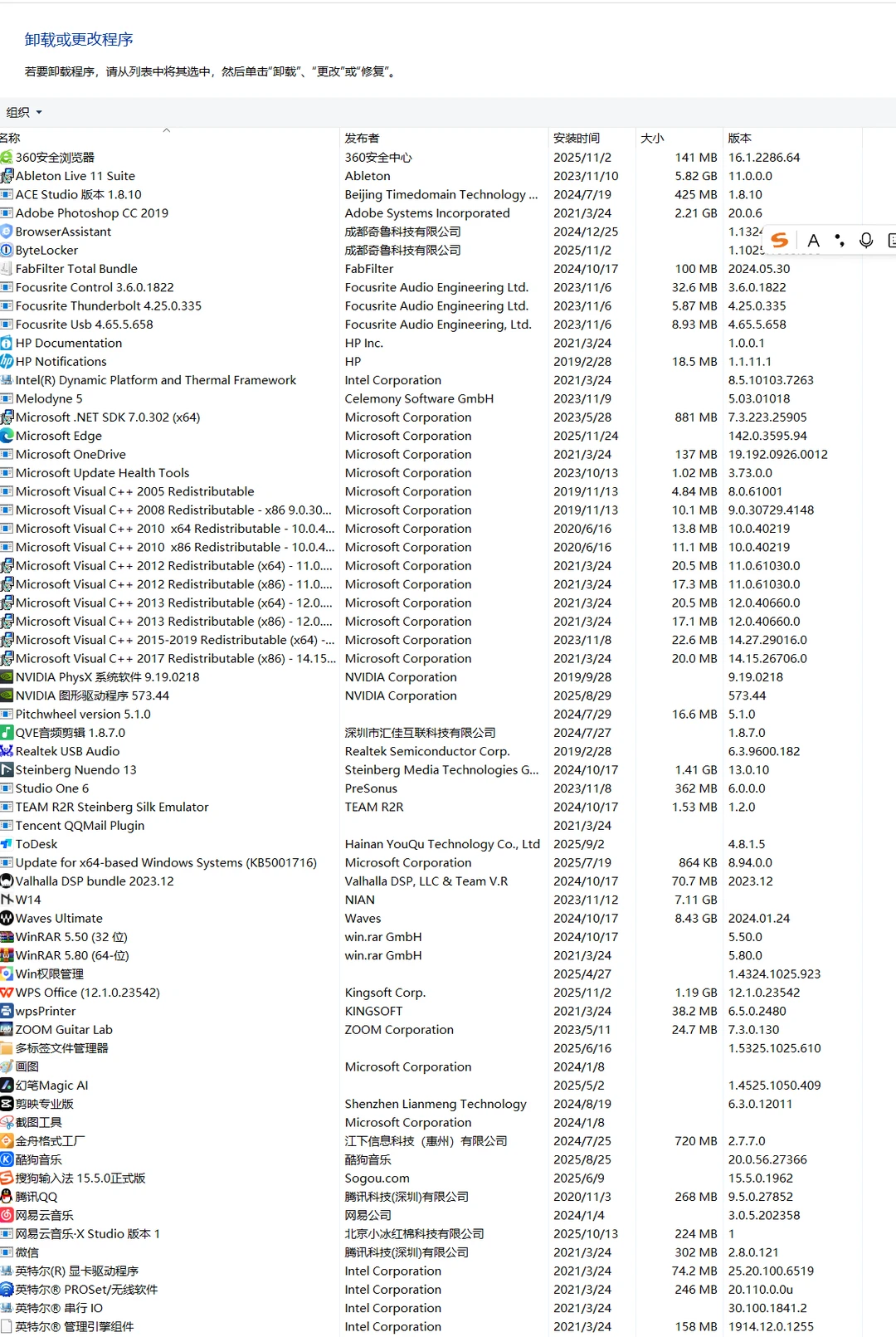Select TEAM R2R Steinberg Silk Emulator

(431, 807)
